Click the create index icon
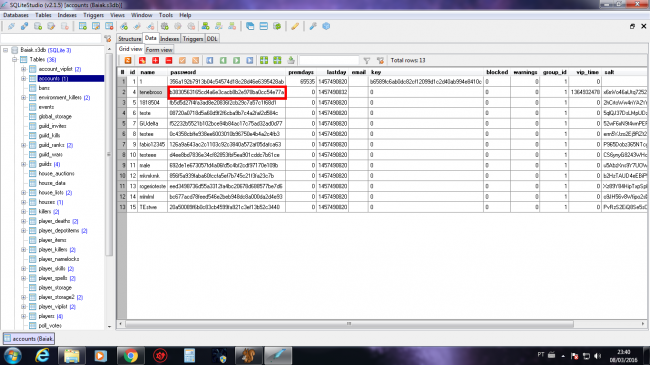The height and width of the screenshot is (365, 650). click(124, 26)
